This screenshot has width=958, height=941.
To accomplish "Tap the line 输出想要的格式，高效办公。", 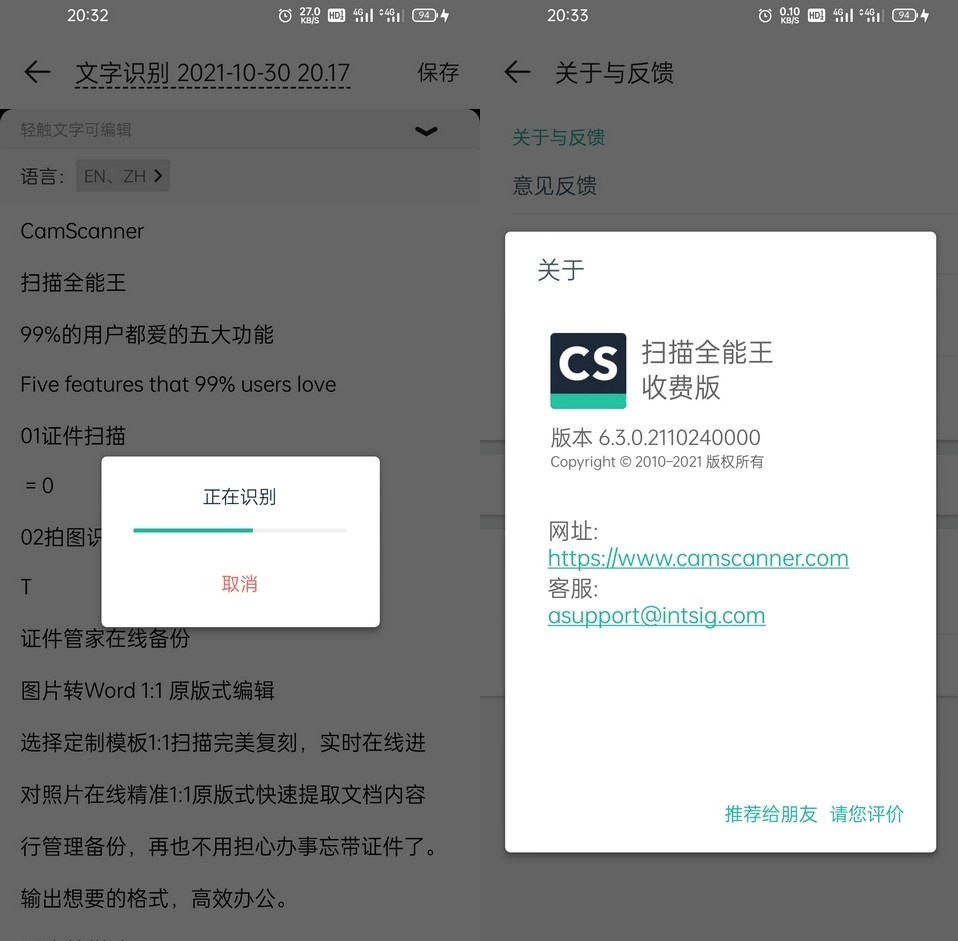I will coord(154,898).
